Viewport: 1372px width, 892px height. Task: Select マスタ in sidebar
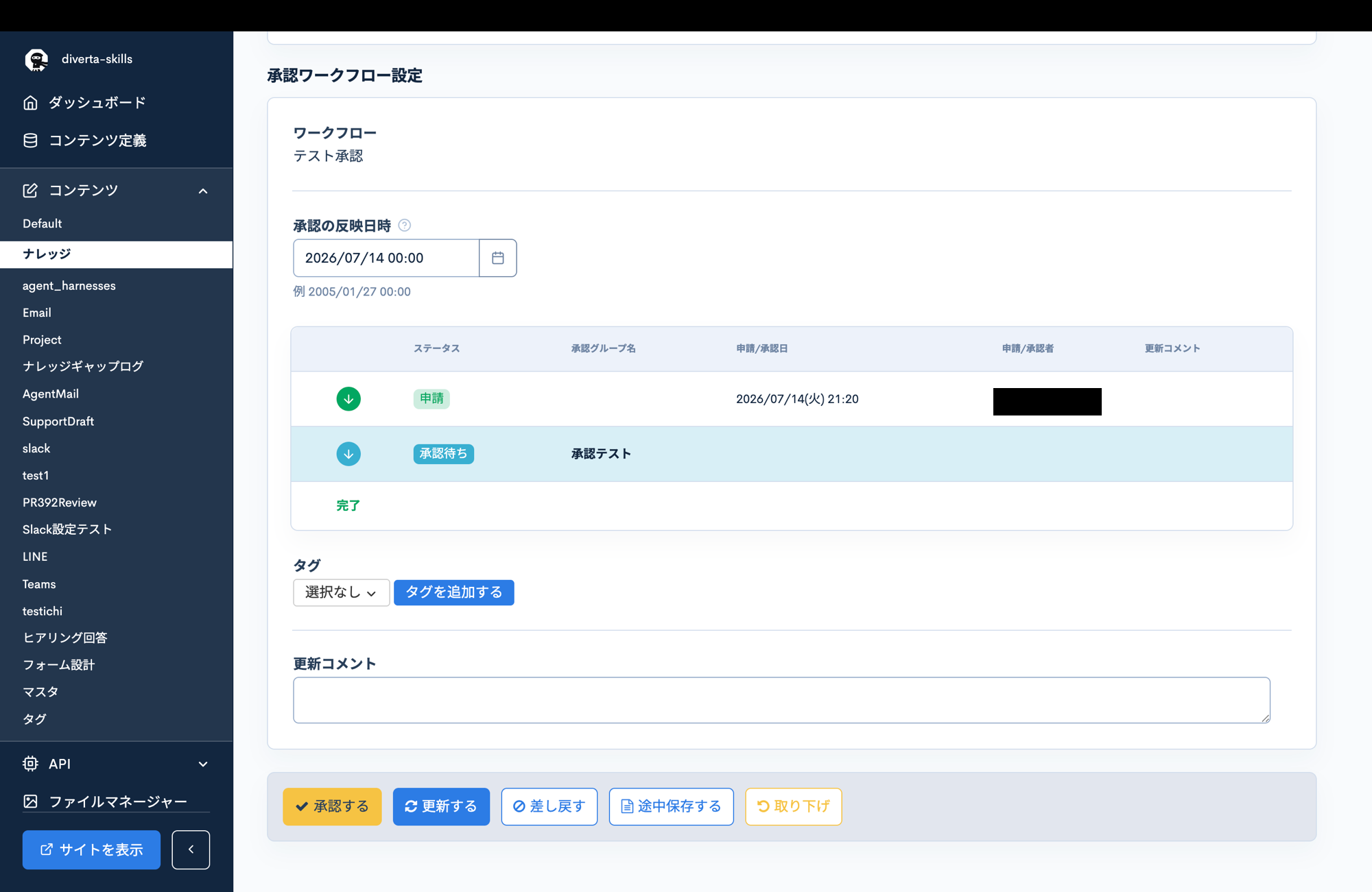[x=40, y=692]
